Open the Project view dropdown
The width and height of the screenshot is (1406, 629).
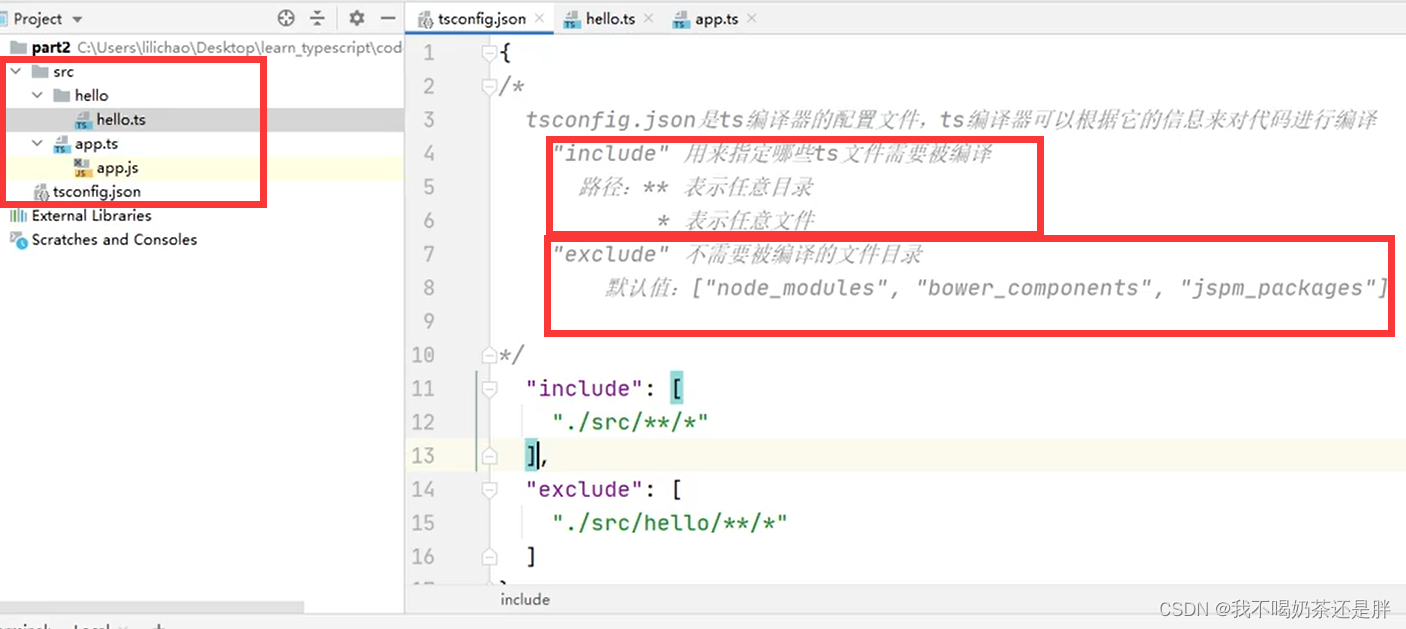pyautogui.click(x=77, y=19)
